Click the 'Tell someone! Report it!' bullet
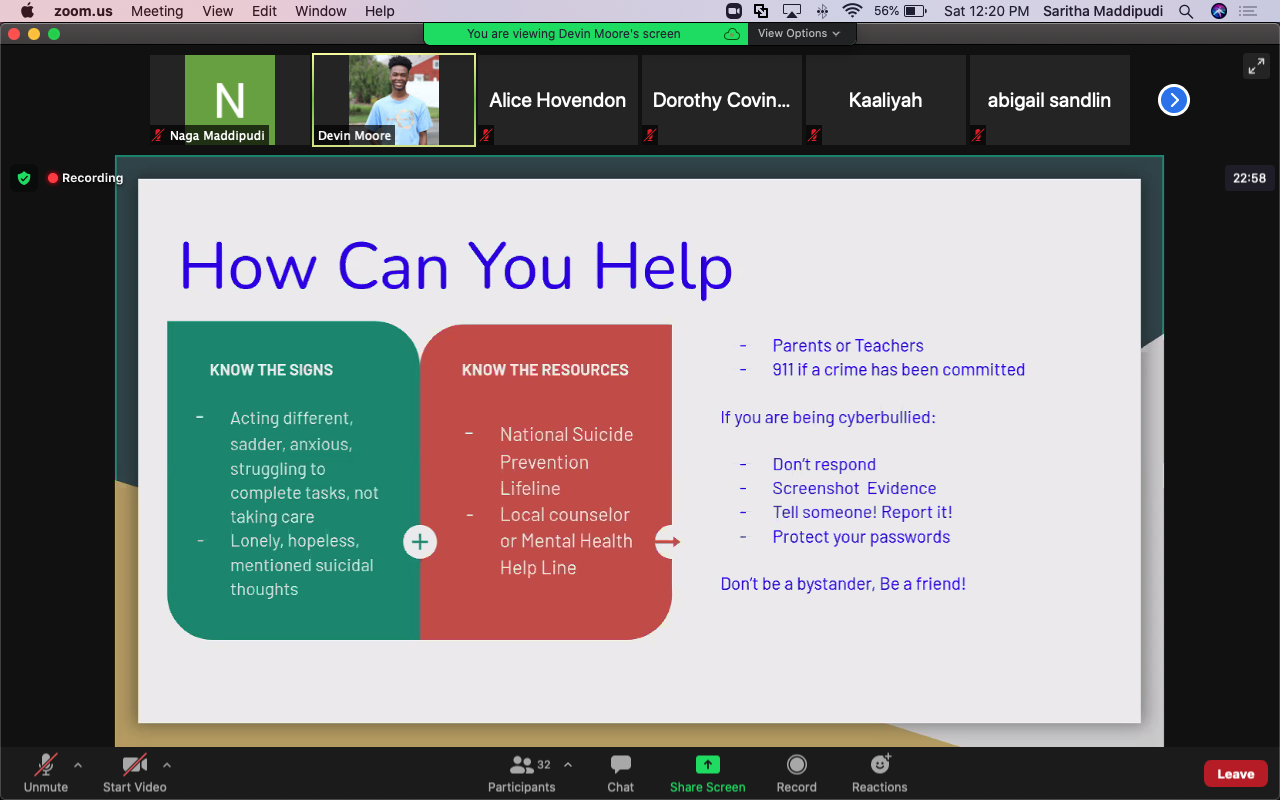Viewport: 1280px width, 800px height. click(x=862, y=512)
